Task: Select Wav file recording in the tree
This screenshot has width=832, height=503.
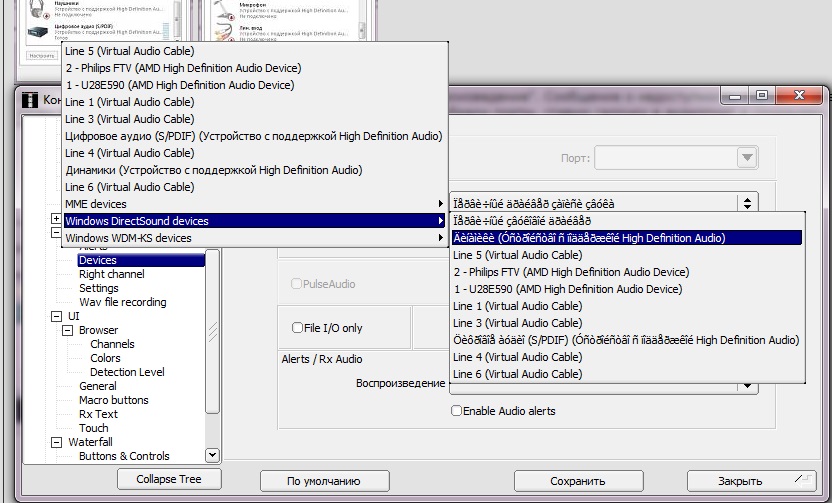Action: (123, 302)
